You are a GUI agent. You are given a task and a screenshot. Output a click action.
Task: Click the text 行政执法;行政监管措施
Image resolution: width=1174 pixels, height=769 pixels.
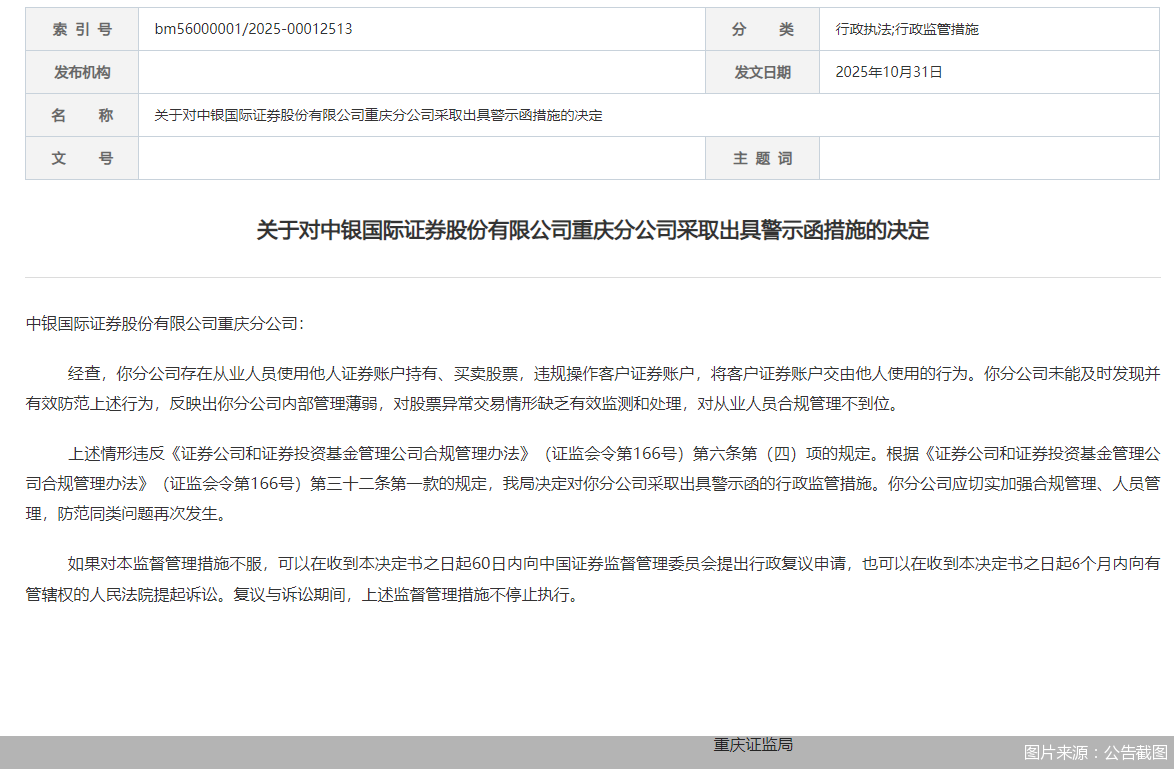[x=907, y=29]
